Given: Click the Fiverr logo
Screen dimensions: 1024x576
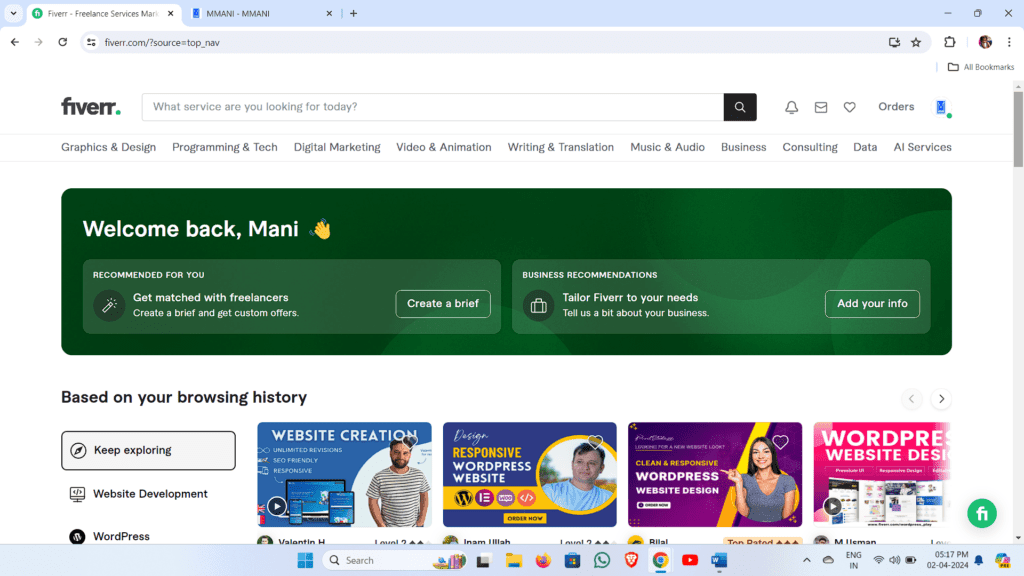Looking at the screenshot, I should (91, 106).
